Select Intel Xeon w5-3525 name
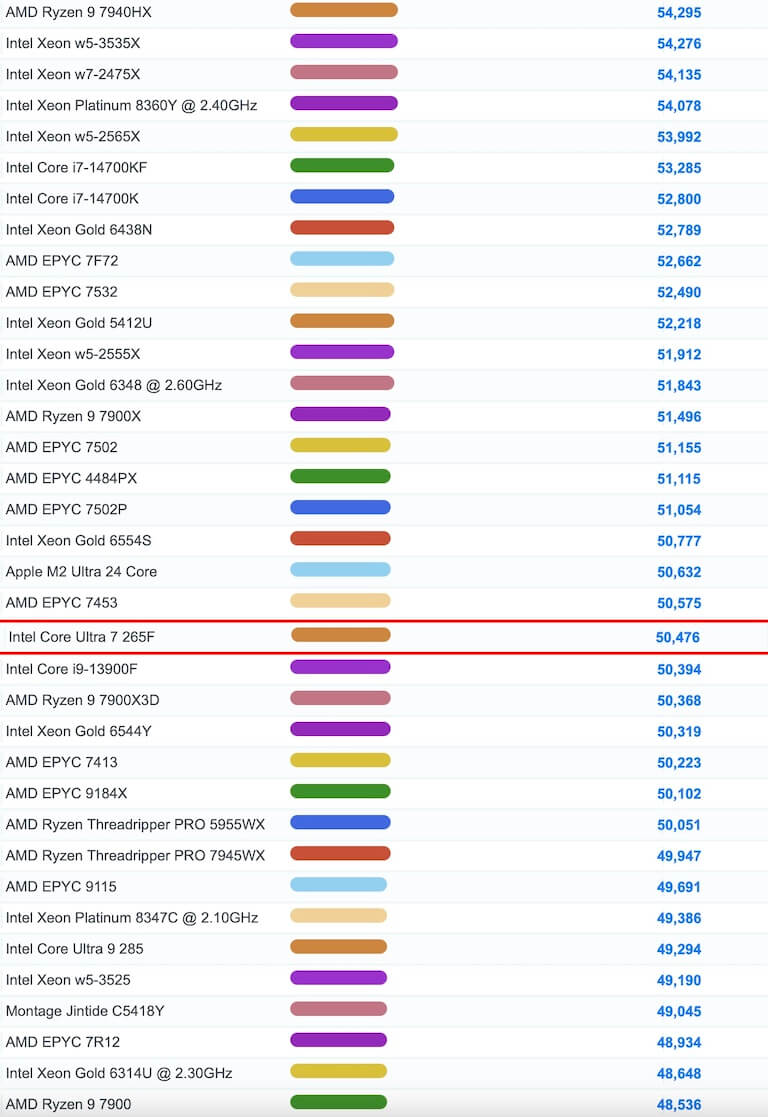The height and width of the screenshot is (1117, 768). (x=68, y=980)
